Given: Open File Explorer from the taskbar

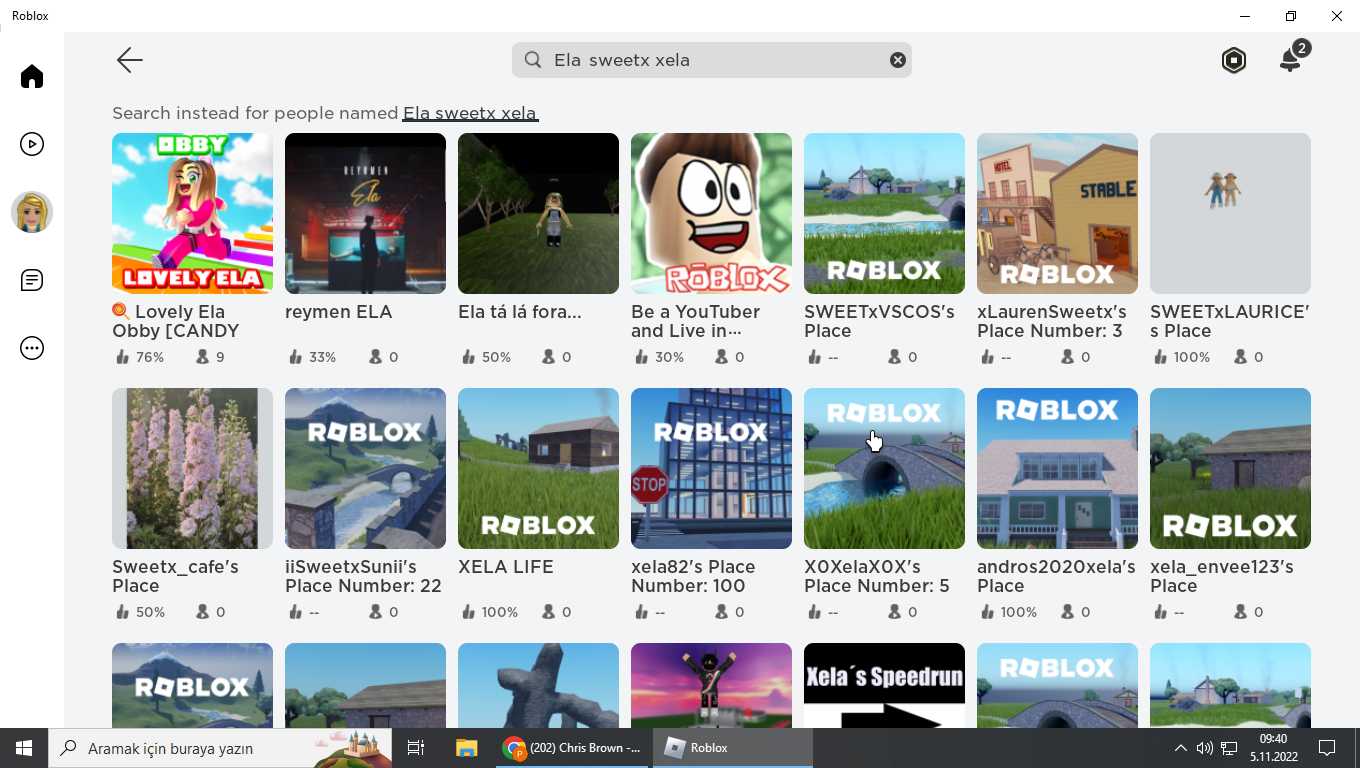Looking at the screenshot, I should [x=466, y=748].
